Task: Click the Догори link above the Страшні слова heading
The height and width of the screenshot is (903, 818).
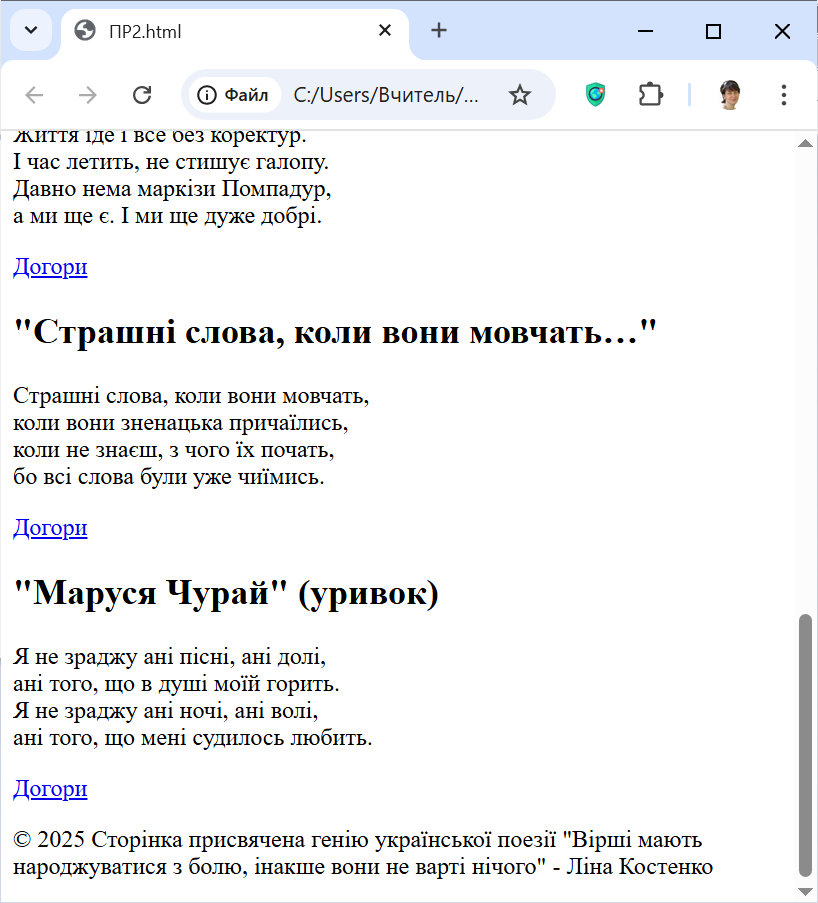Action: click(x=50, y=267)
